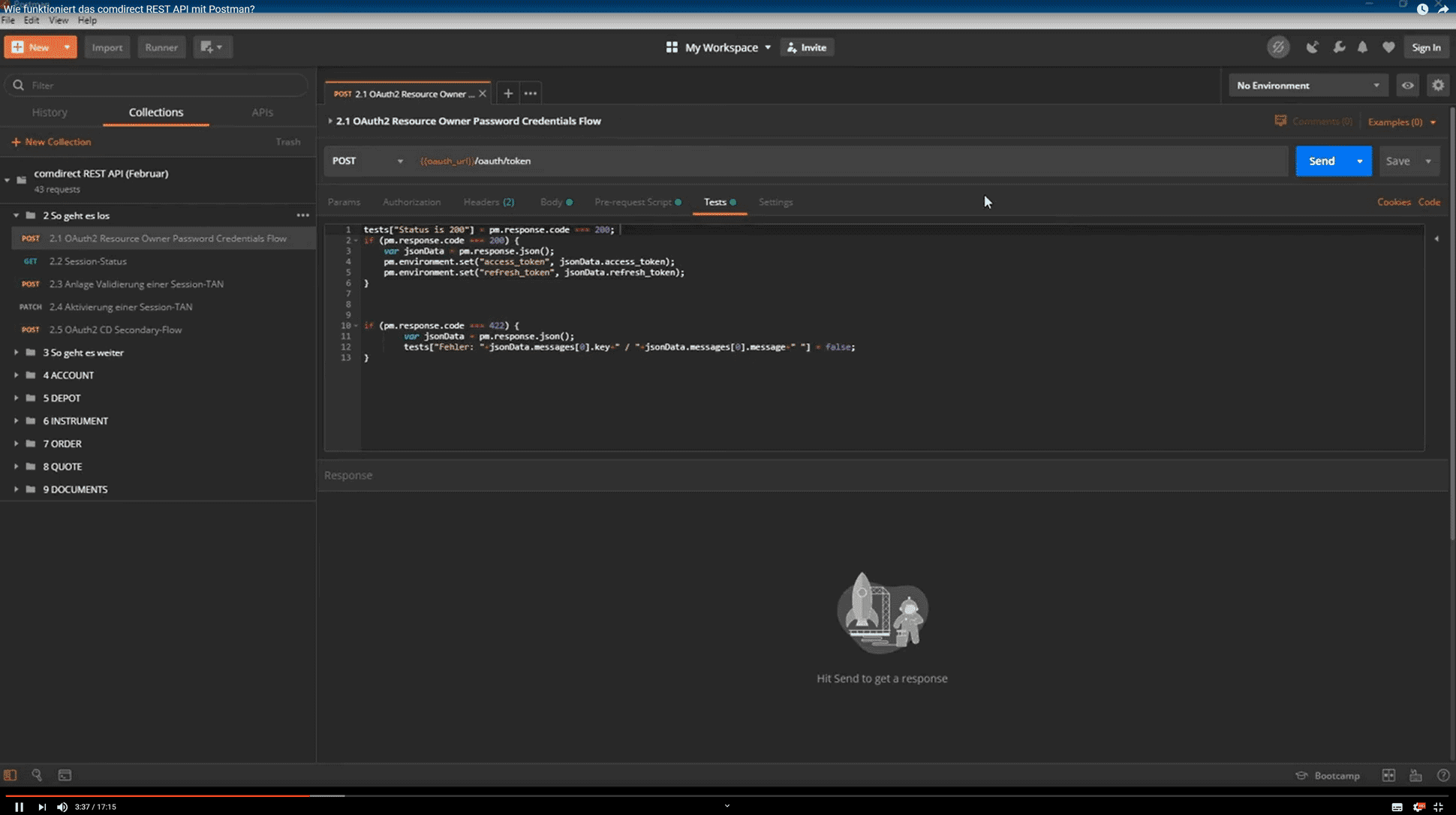Click the collections Filter input field
Viewport: 1456px width, 815px height.
(x=157, y=86)
